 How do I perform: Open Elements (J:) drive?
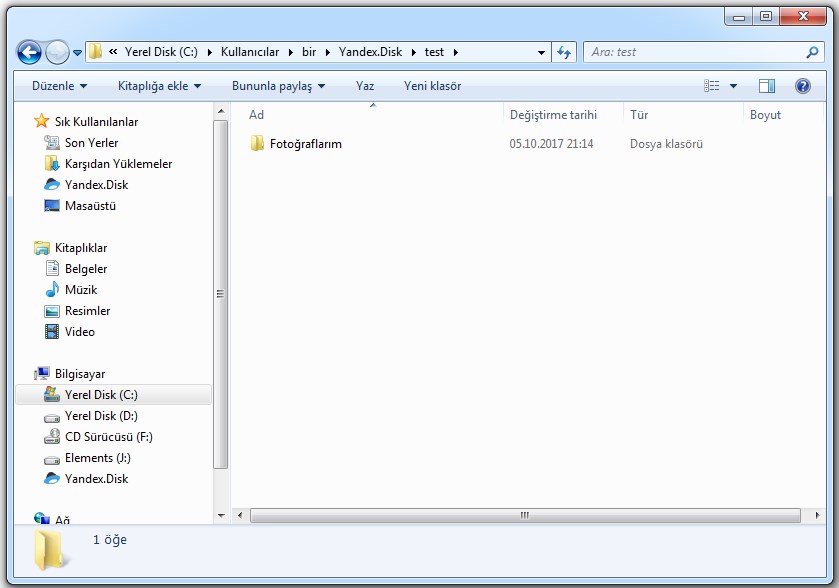tap(97, 458)
